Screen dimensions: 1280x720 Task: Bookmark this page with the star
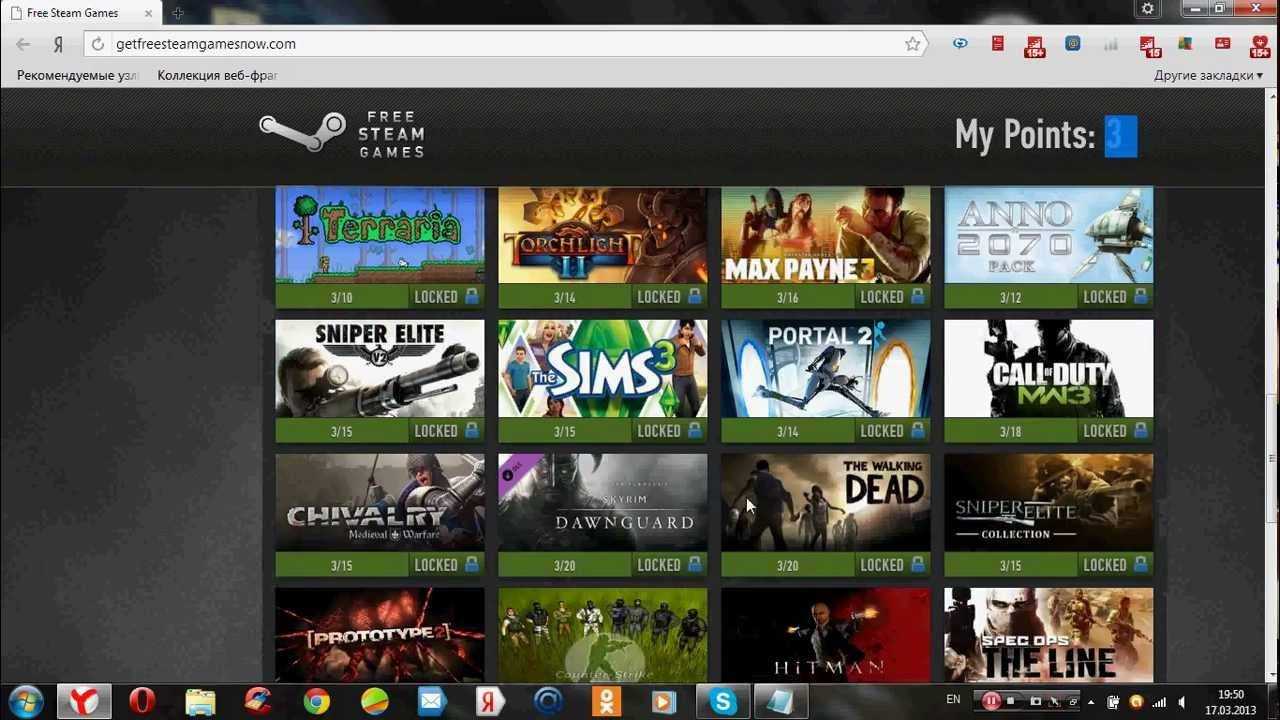pyautogui.click(x=912, y=44)
